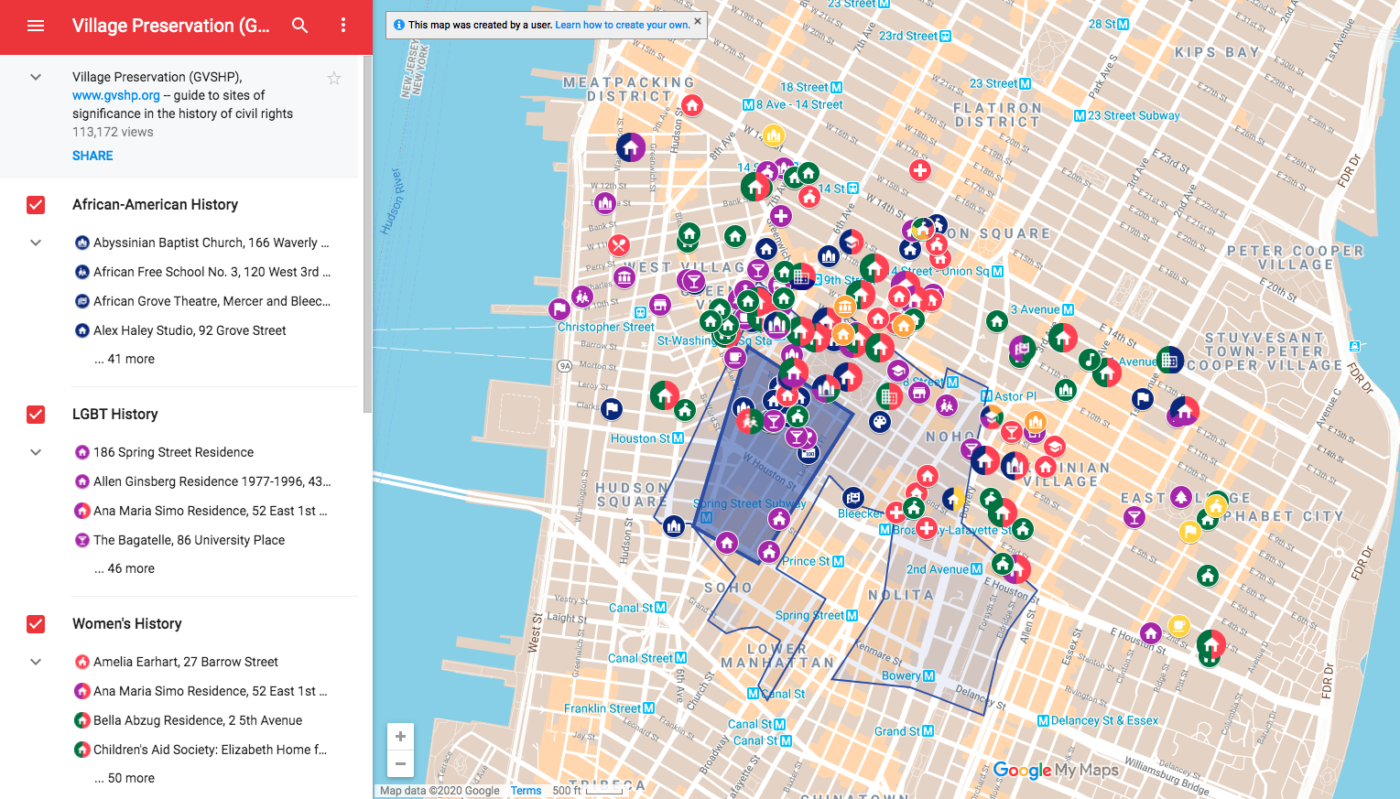
Task: Click the green music note marker
Action: pos(1089,359)
